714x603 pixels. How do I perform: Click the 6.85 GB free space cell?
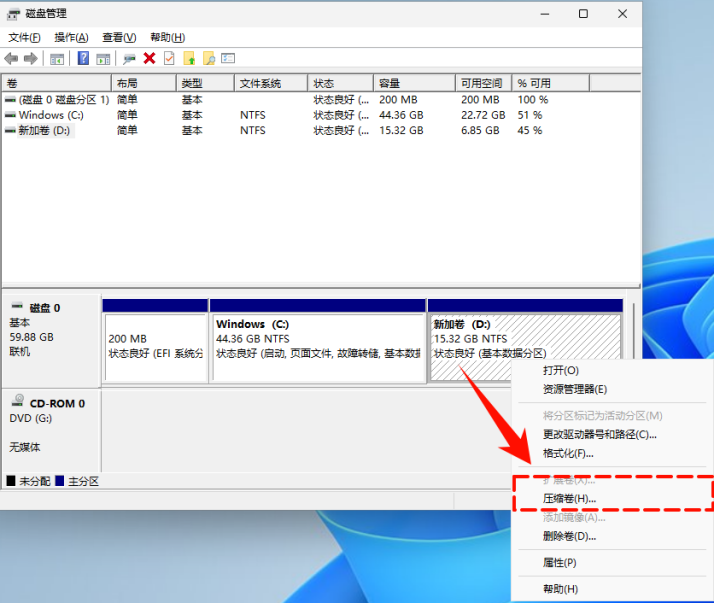(x=480, y=131)
